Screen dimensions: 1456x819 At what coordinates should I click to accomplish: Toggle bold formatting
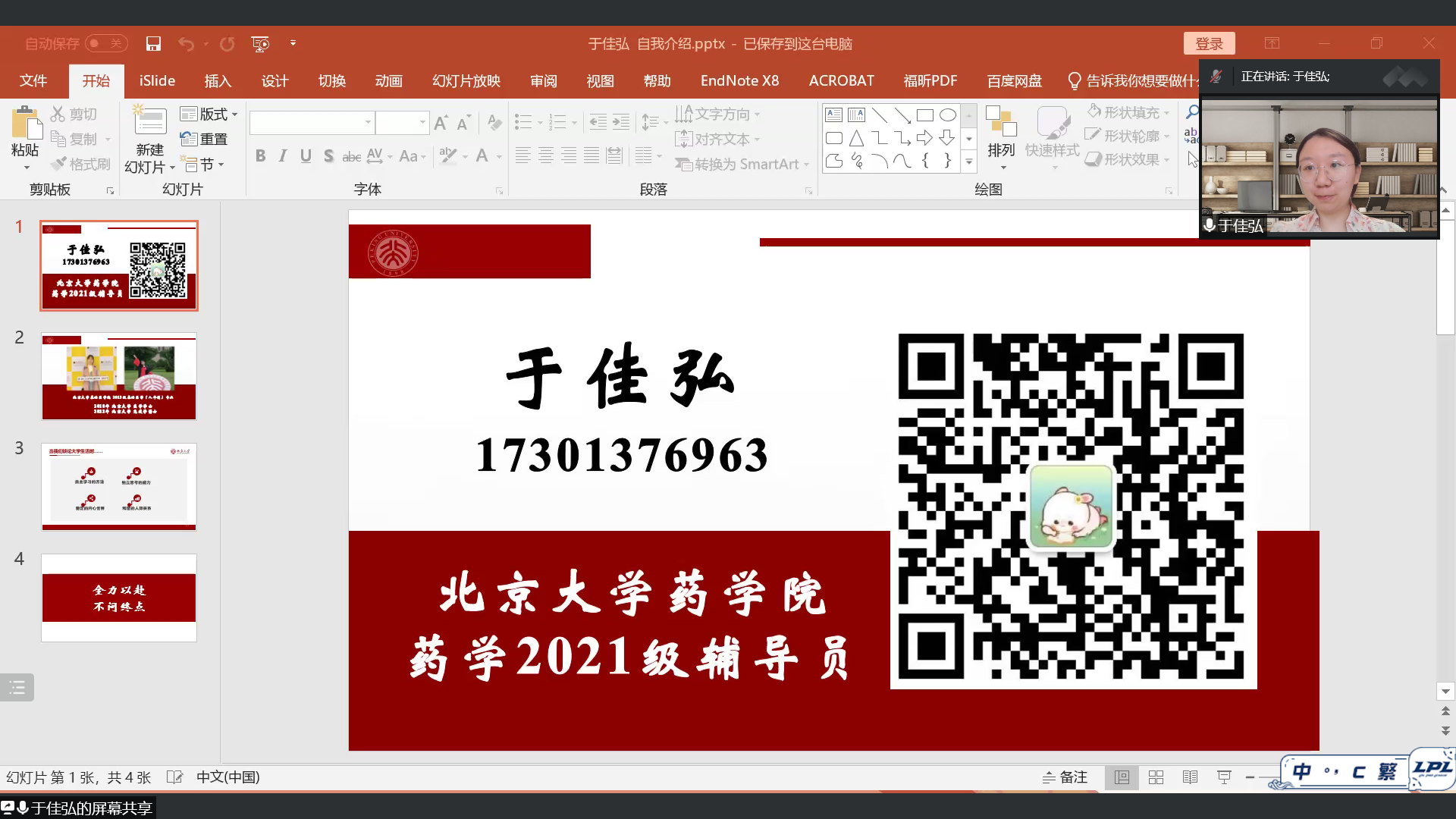(260, 155)
